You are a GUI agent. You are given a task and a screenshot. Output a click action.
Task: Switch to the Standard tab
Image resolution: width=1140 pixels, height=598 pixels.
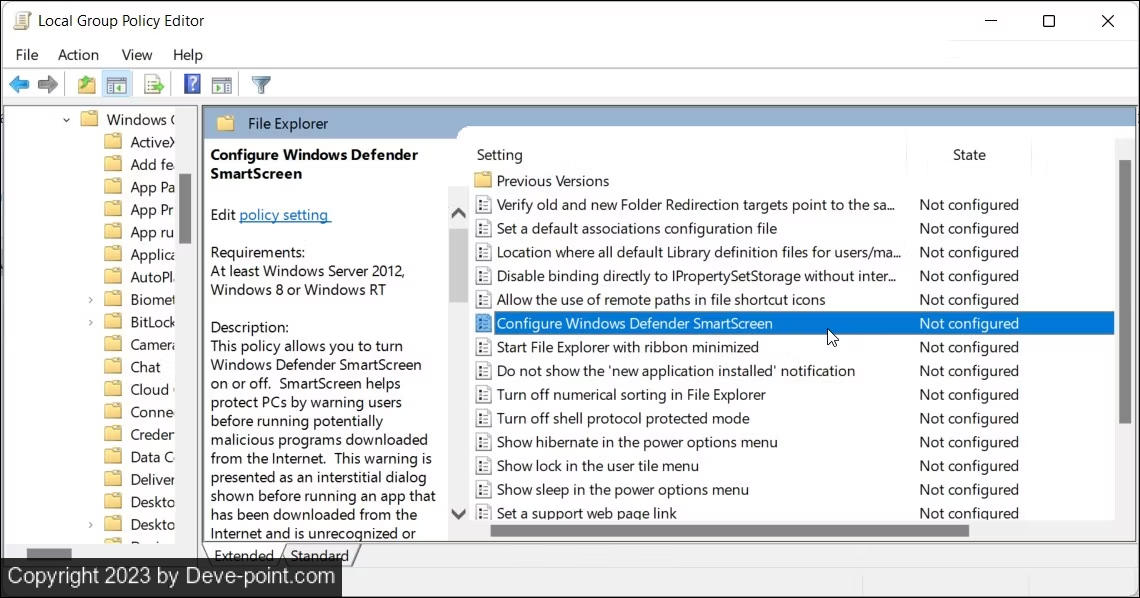tap(319, 555)
